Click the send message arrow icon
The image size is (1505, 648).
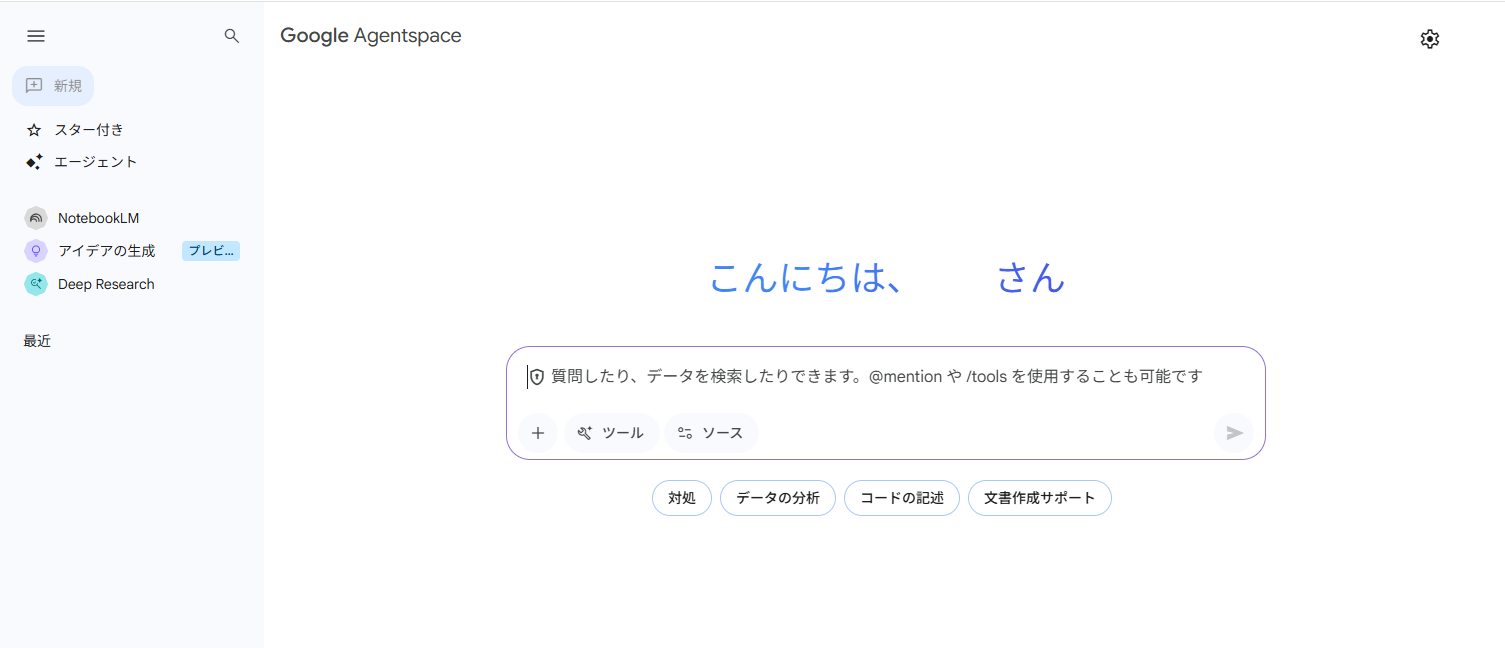(1233, 433)
